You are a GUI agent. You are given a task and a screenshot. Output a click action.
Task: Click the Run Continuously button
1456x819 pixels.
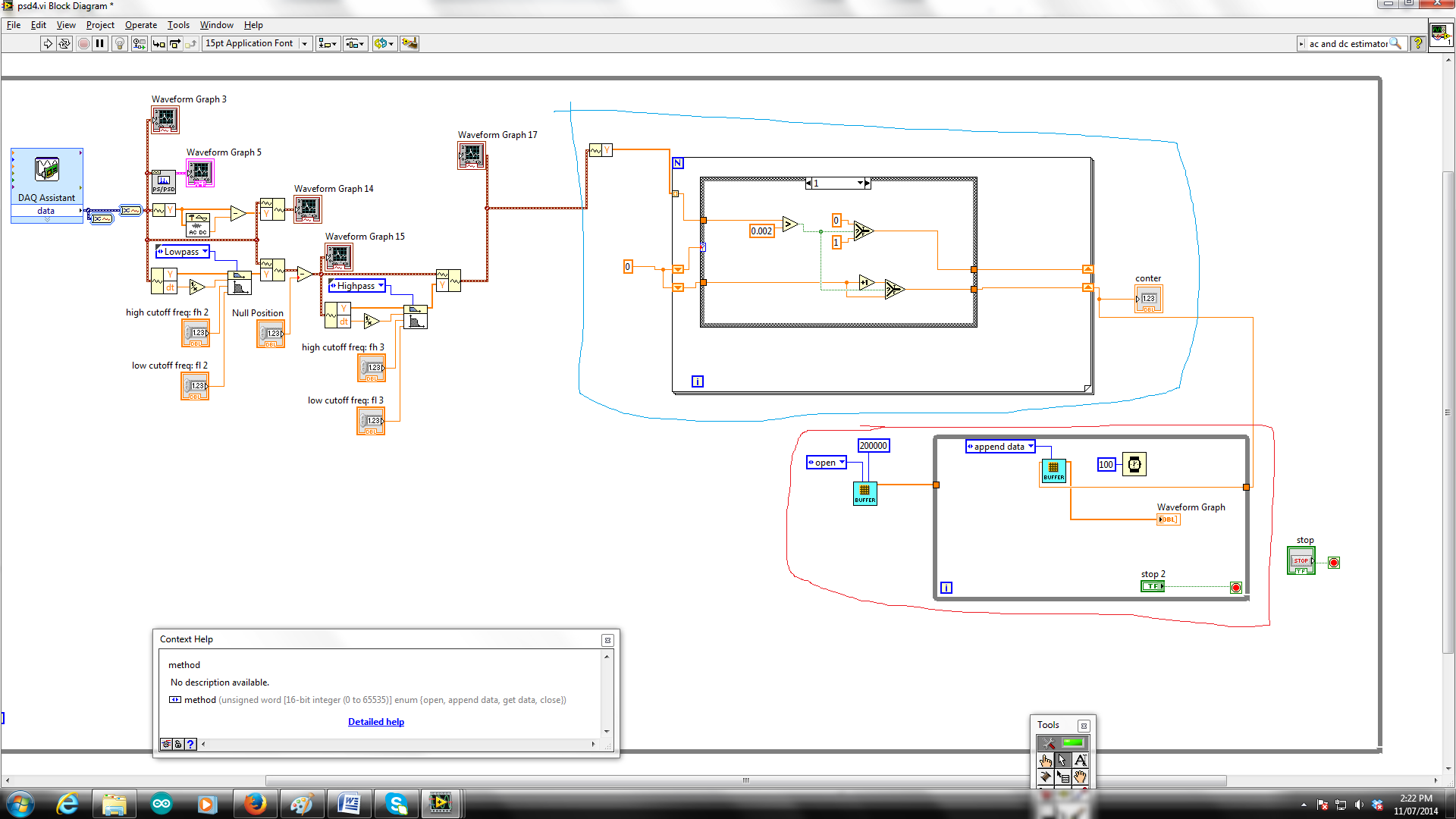pyautogui.click(x=64, y=43)
